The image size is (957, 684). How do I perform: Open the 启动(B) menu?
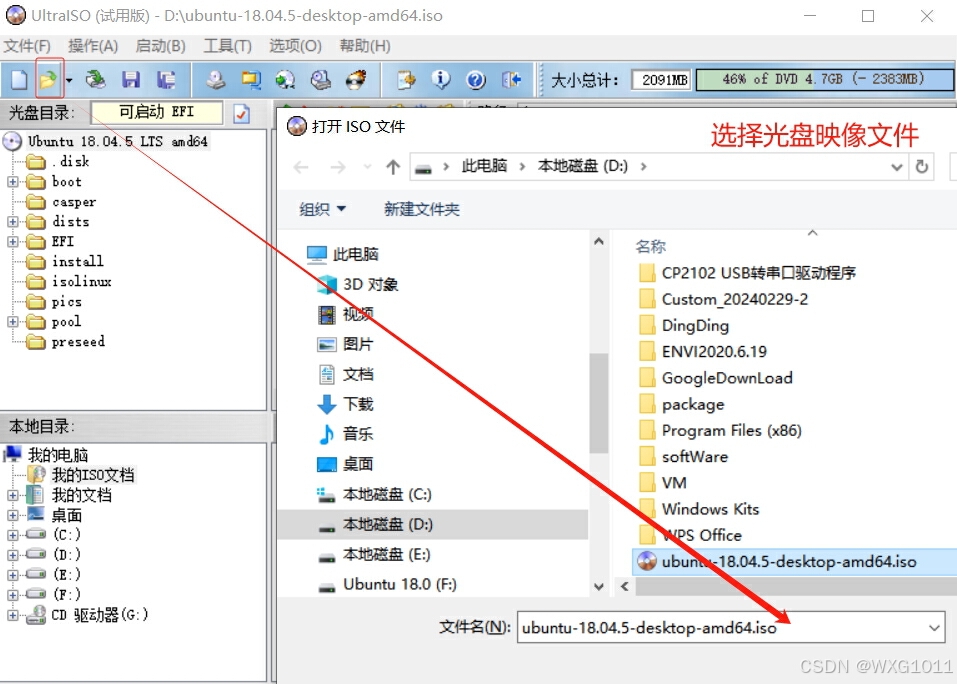[x=161, y=46]
